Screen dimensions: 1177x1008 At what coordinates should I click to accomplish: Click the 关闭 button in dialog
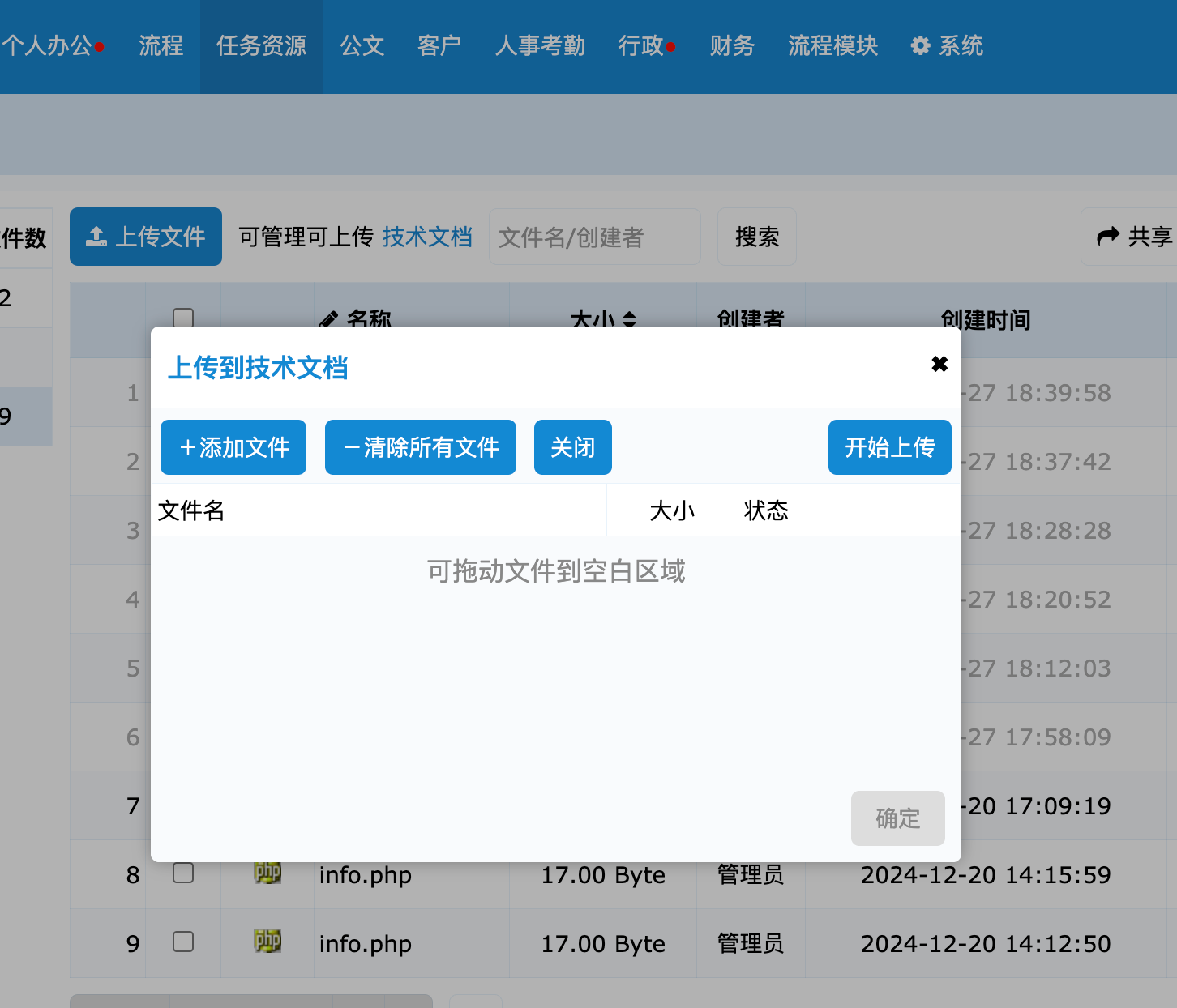click(x=572, y=447)
